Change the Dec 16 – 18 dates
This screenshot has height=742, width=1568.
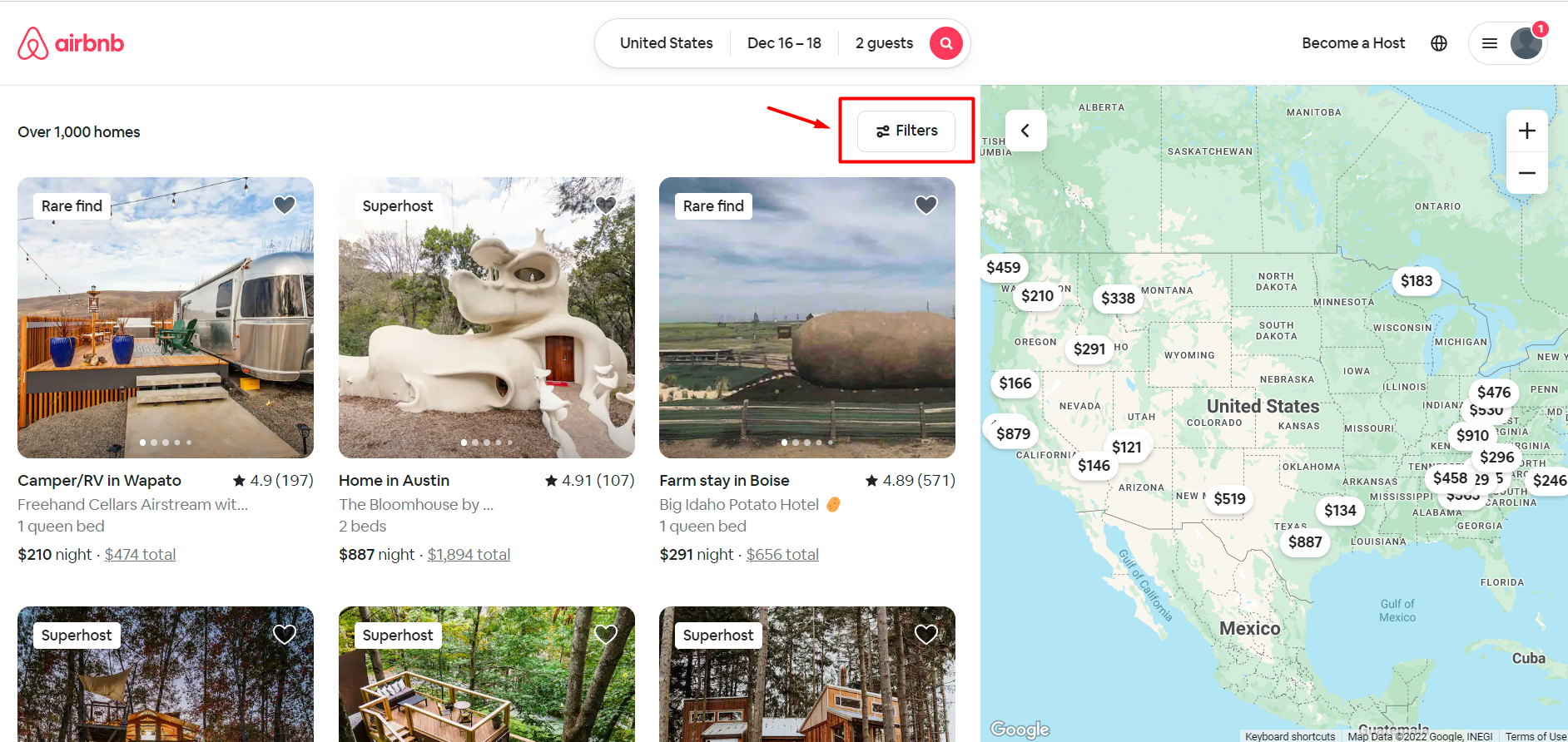784,43
